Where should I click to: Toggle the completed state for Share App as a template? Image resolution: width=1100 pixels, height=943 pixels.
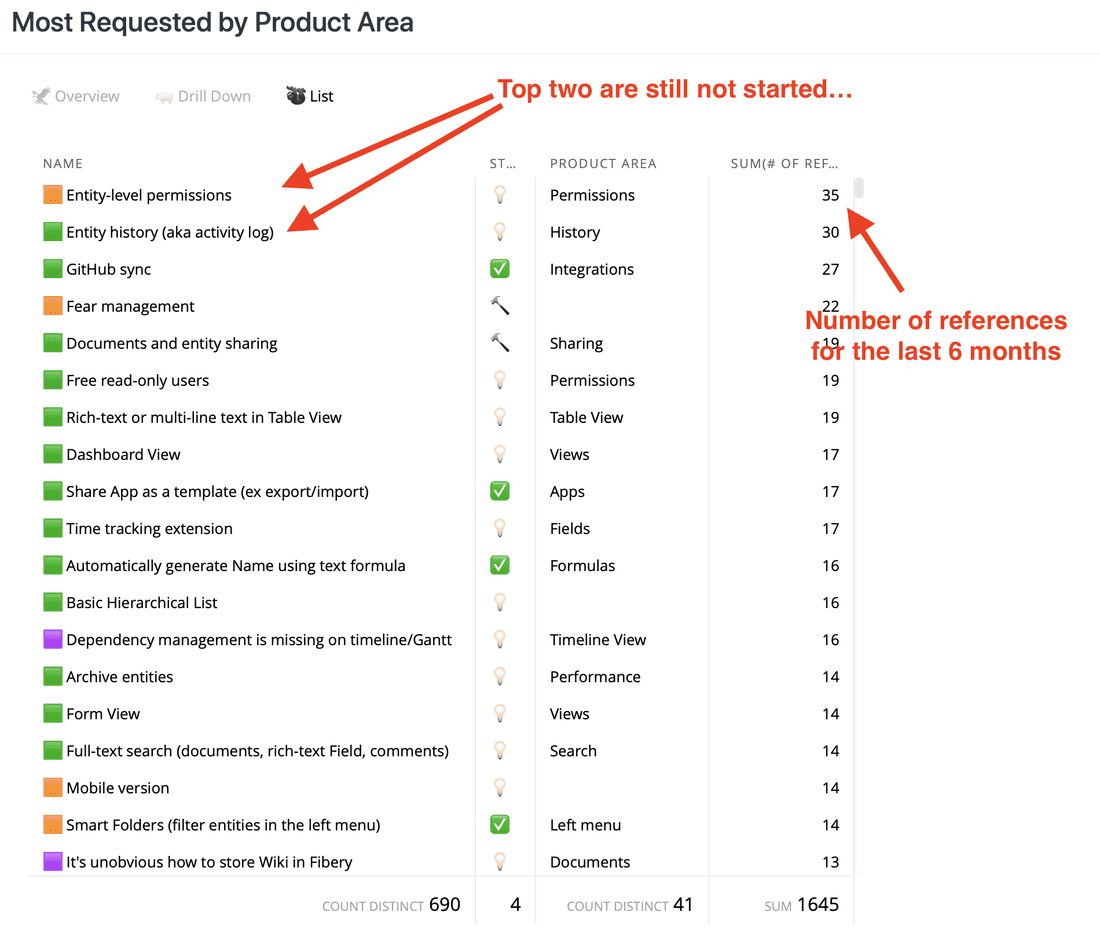[499, 490]
